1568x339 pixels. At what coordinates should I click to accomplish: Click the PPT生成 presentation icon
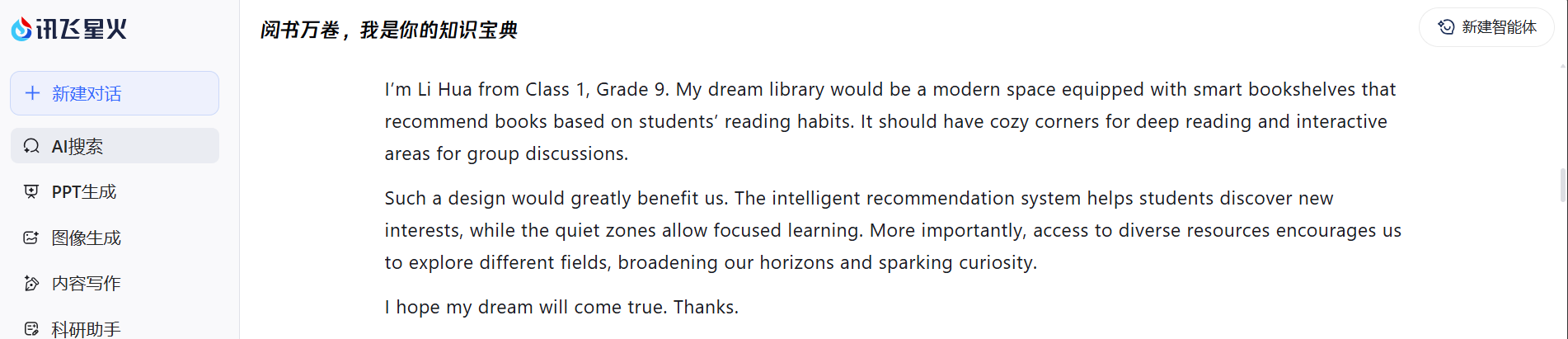point(31,191)
